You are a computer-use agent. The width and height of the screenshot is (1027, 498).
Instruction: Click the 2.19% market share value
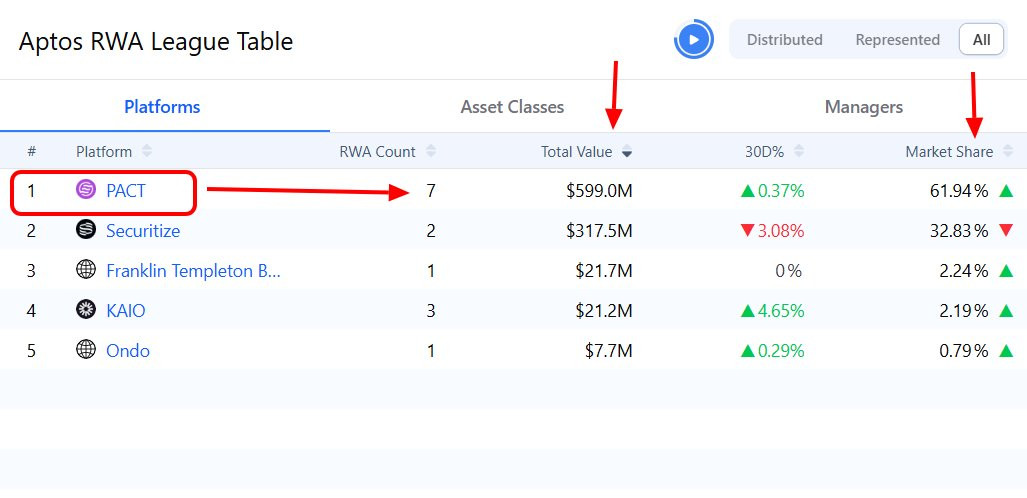pyautogui.click(x=963, y=311)
